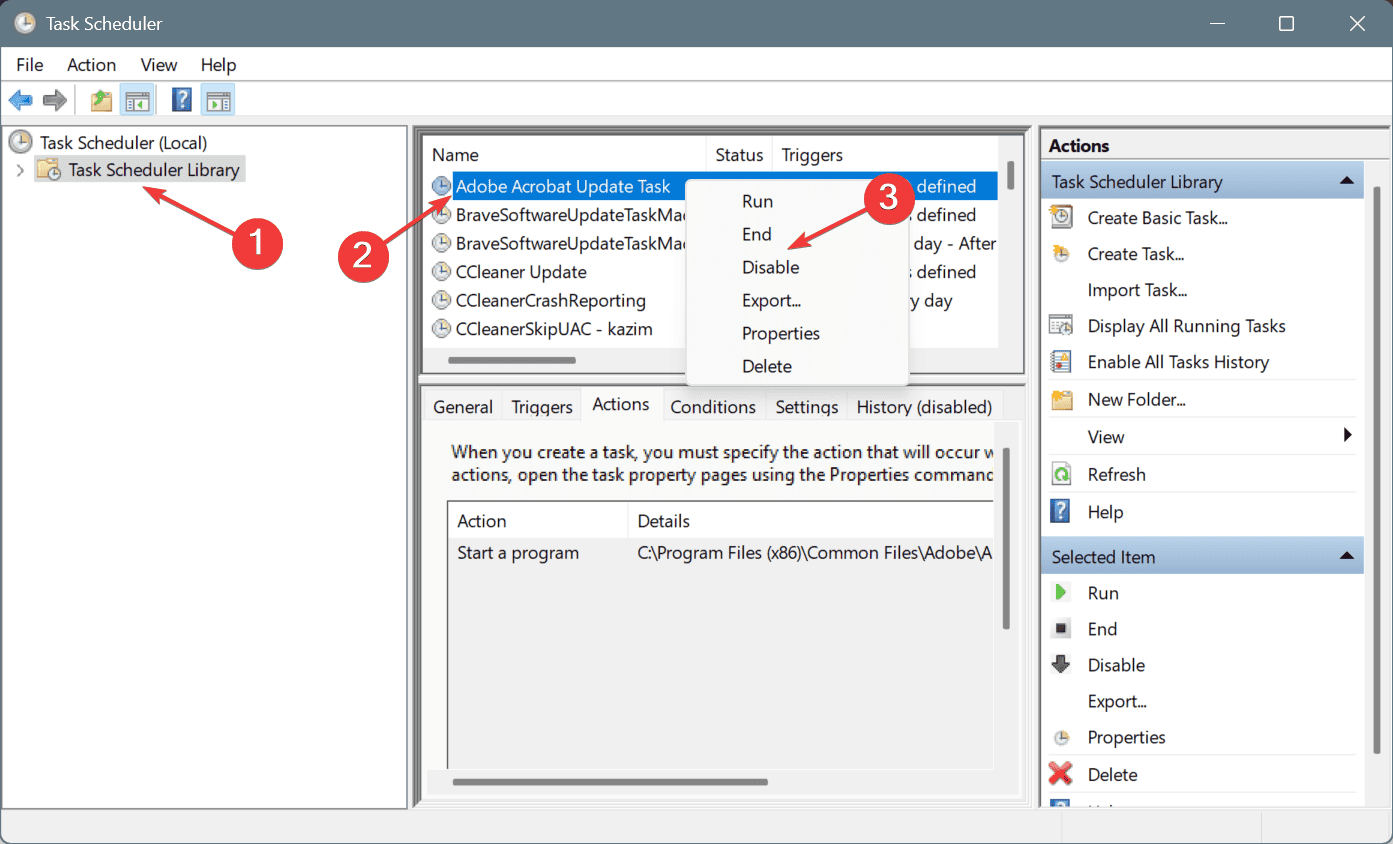Click the Create Basic Task icon
Viewport: 1393px width, 844px height.
1061,217
